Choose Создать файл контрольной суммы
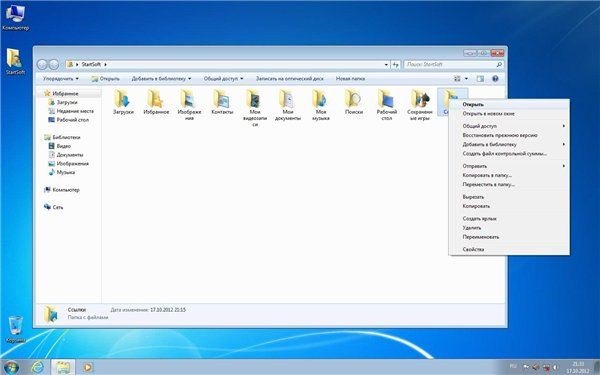This screenshot has height=375, width=600. [509, 153]
